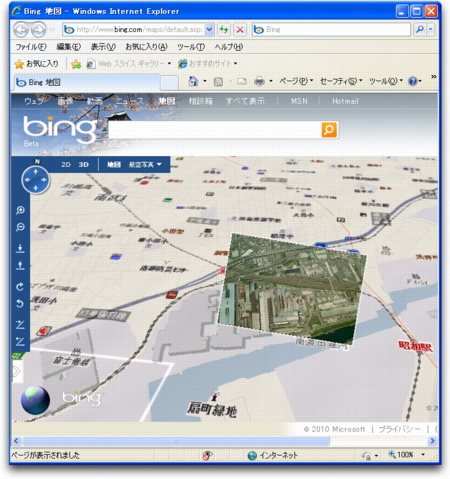Select the ニュース tab in Bing navigation

tap(130, 101)
